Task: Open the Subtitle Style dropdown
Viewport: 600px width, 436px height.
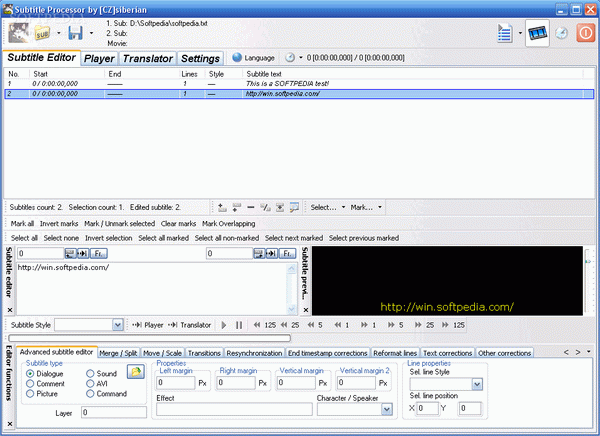Action: 117,325
